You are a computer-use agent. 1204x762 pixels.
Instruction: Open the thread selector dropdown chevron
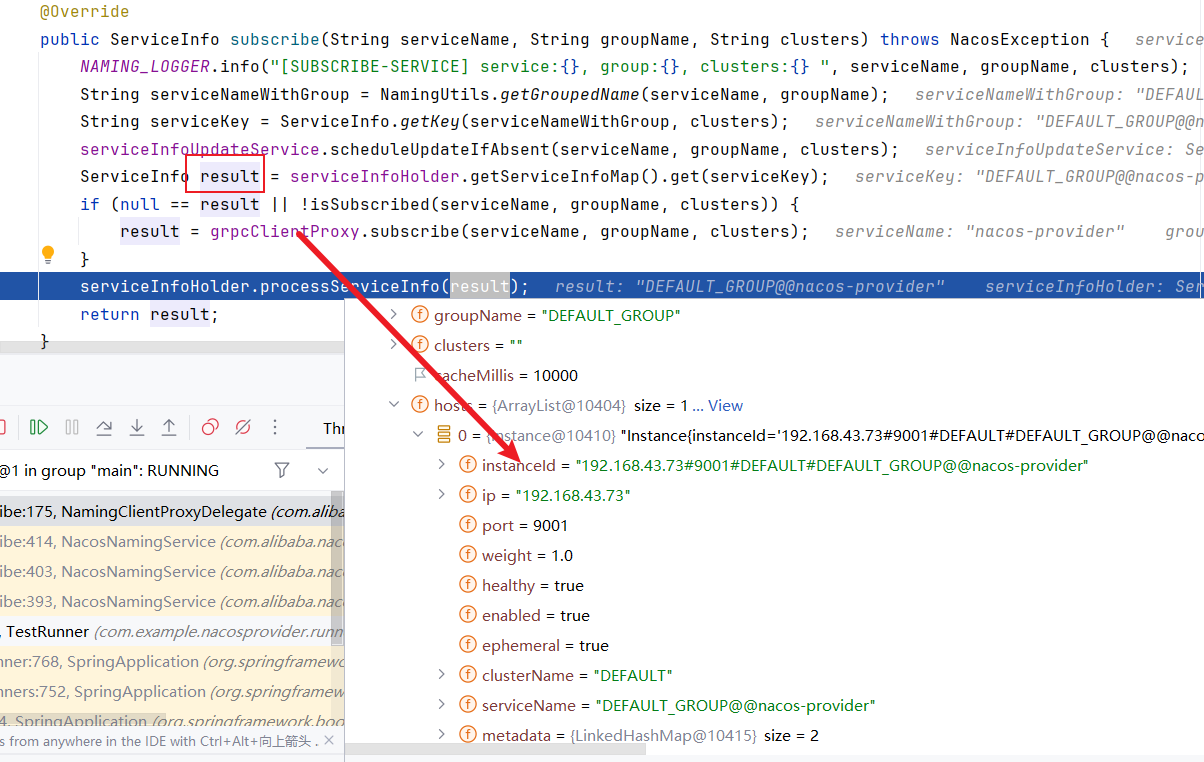323,470
